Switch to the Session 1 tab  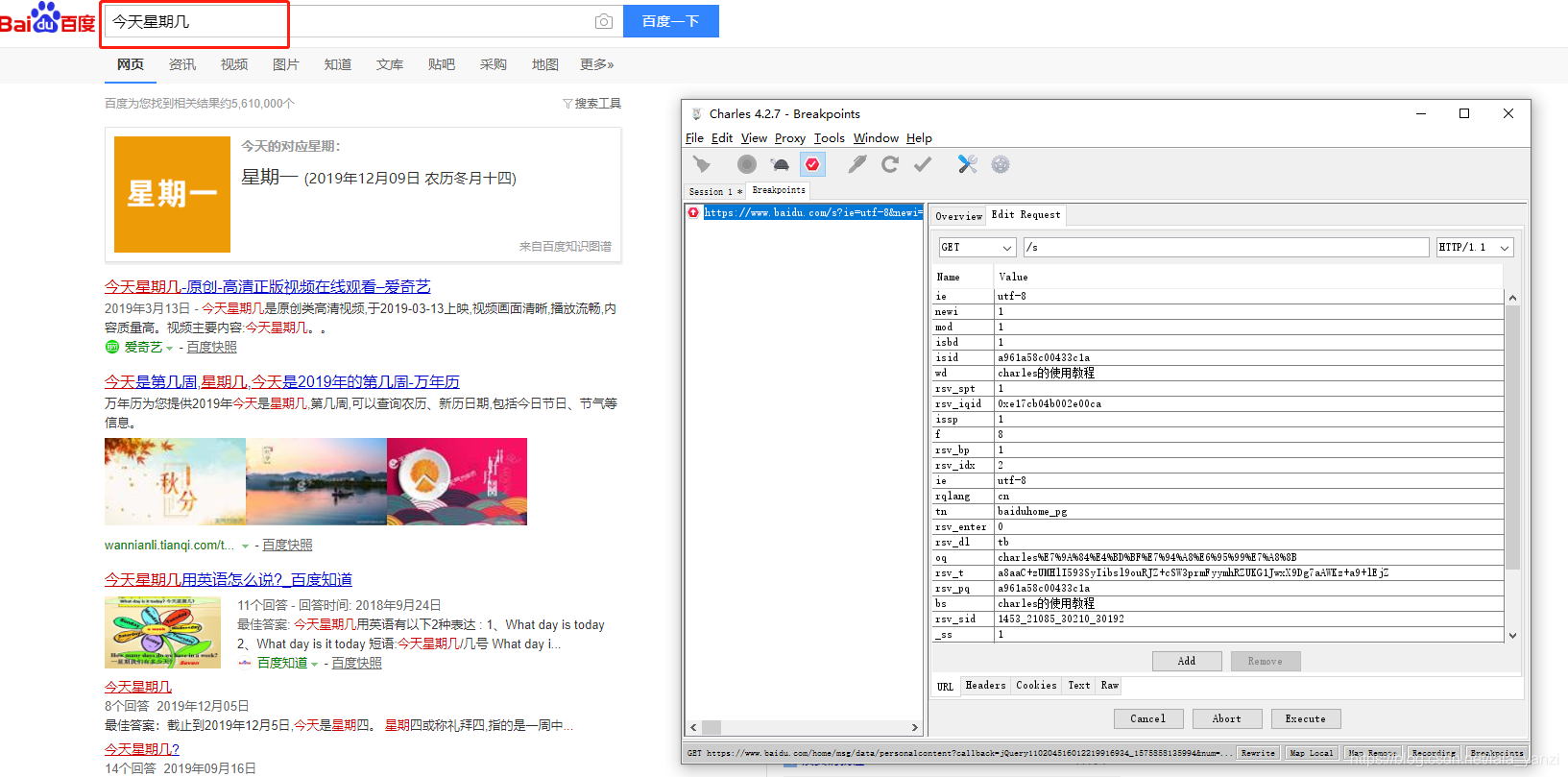tap(715, 191)
